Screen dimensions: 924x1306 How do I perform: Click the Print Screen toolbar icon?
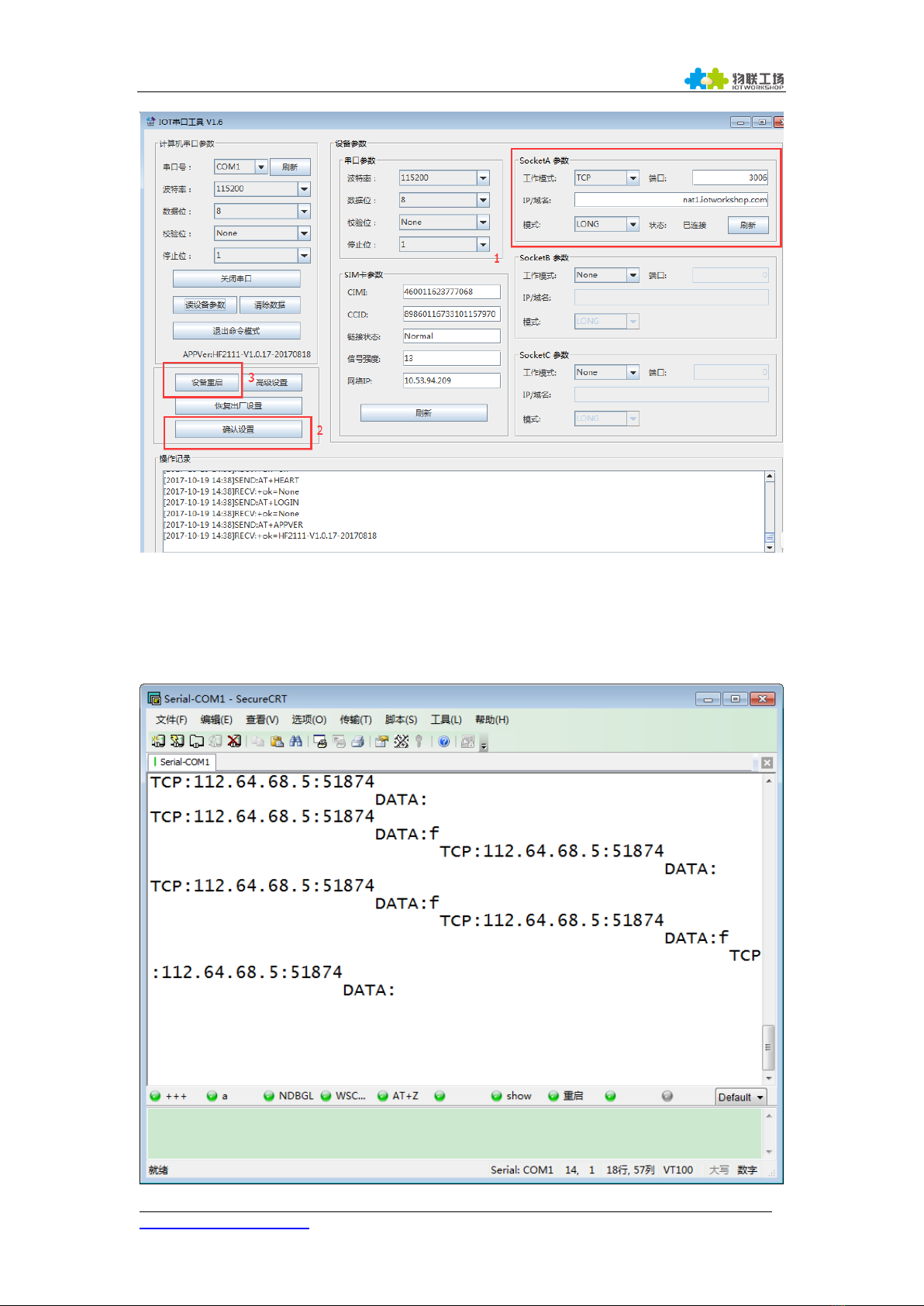320,741
